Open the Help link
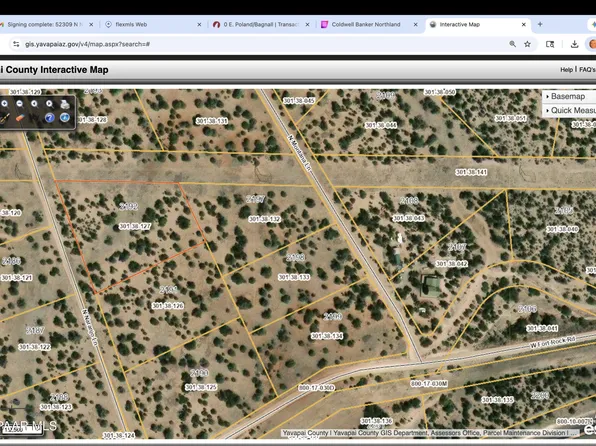596x446 pixels. point(566,70)
